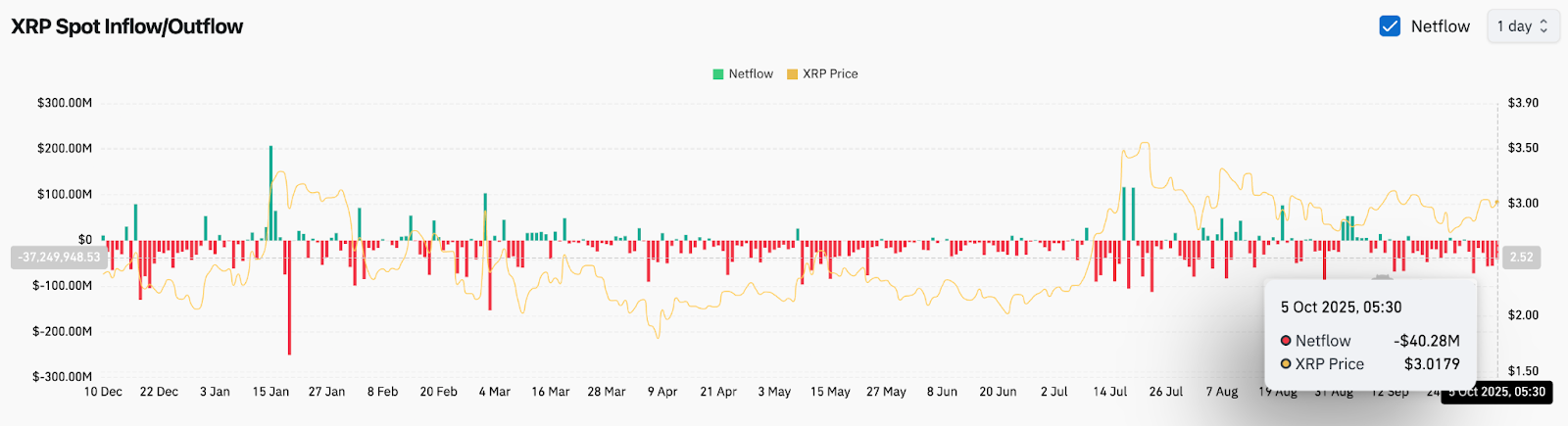Viewport: 1568px width, 426px height.
Task: Click the up-down chevron in interval selector
Action: (x=1543, y=26)
